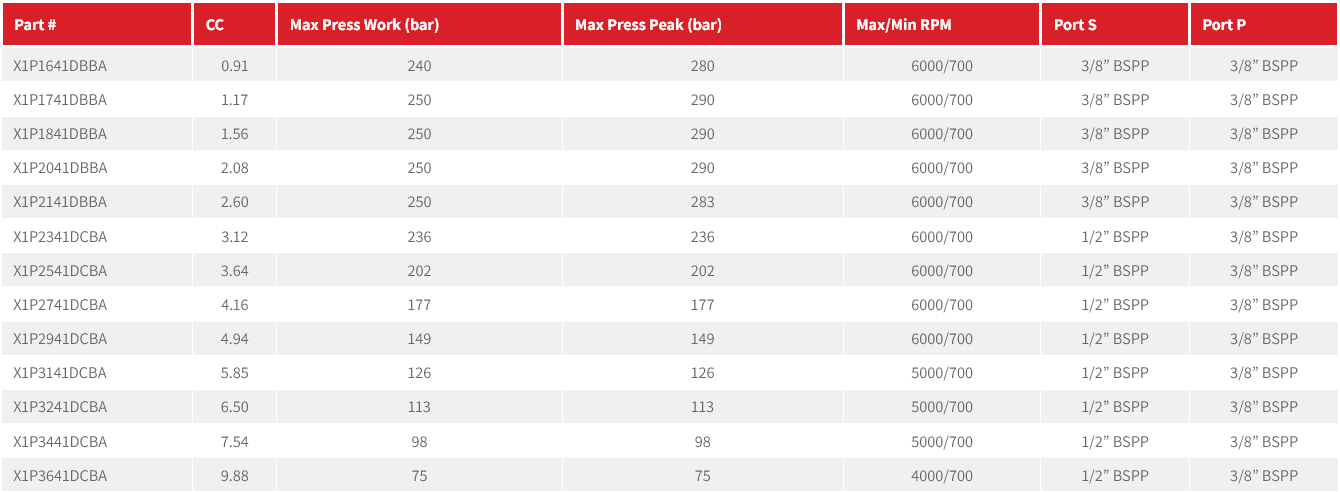Click the Port S column header
1340x492 pixels.
tap(1075, 25)
